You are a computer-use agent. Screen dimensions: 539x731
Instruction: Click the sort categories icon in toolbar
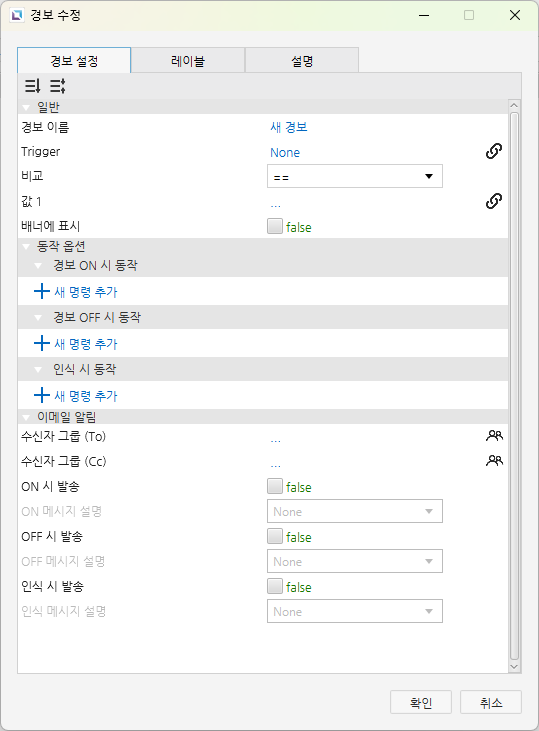(32, 86)
